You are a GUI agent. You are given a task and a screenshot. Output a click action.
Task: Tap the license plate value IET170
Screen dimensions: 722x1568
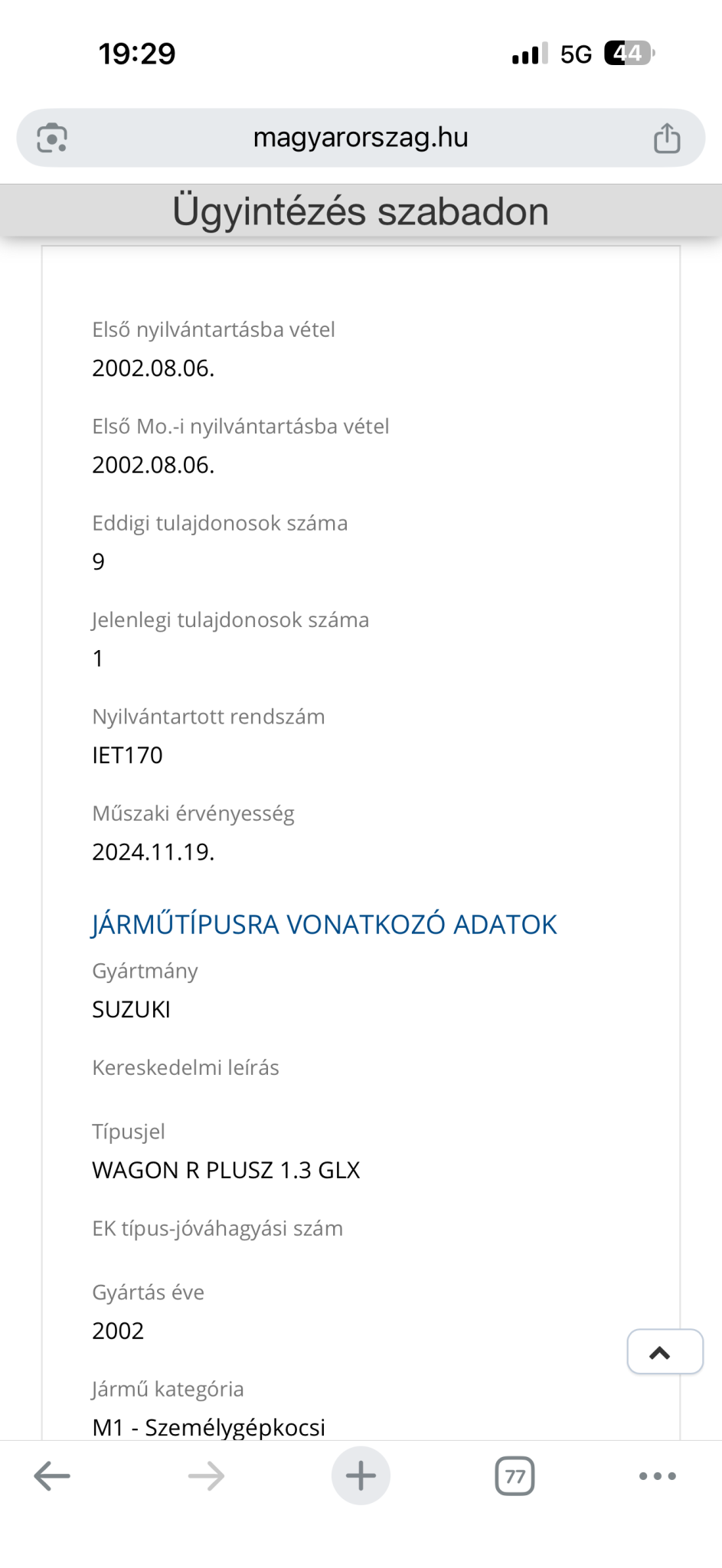click(127, 755)
